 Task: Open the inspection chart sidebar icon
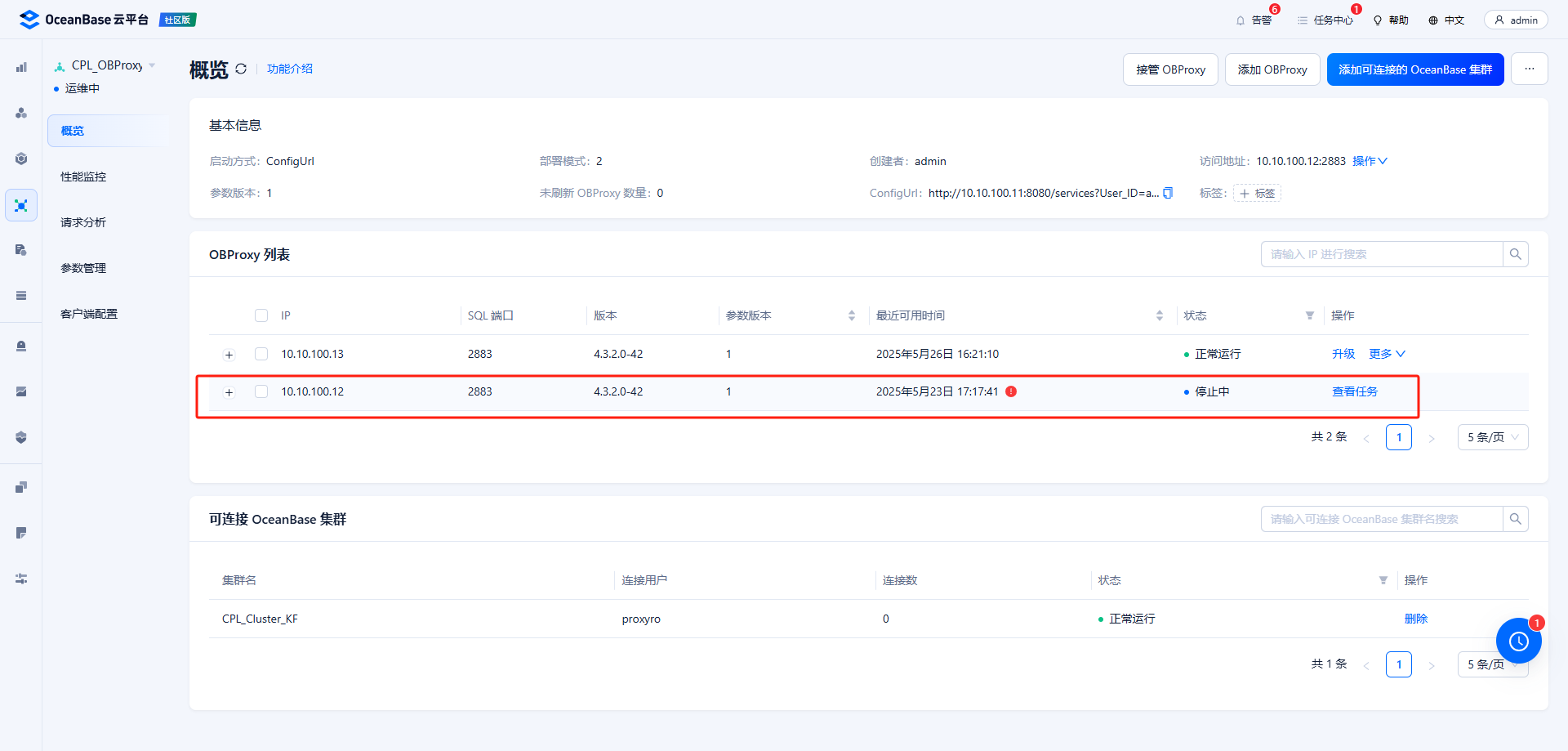pyautogui.click(x=21, y=392)
